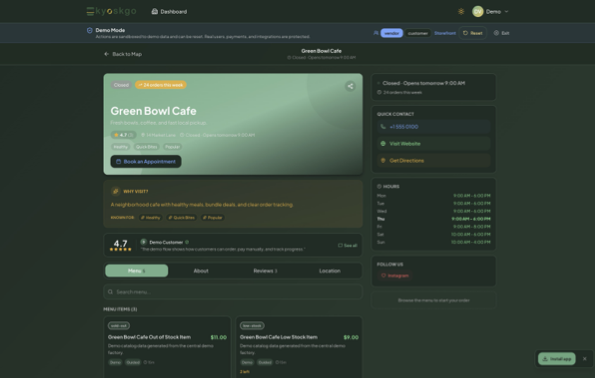Click Browse the menu to start order
This screenshot has width=595, height=378.
pos(433,300)
